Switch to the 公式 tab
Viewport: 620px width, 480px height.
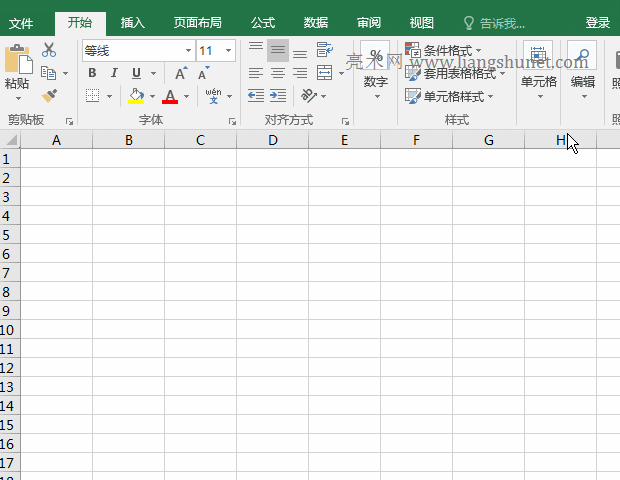tap(263, 23)
